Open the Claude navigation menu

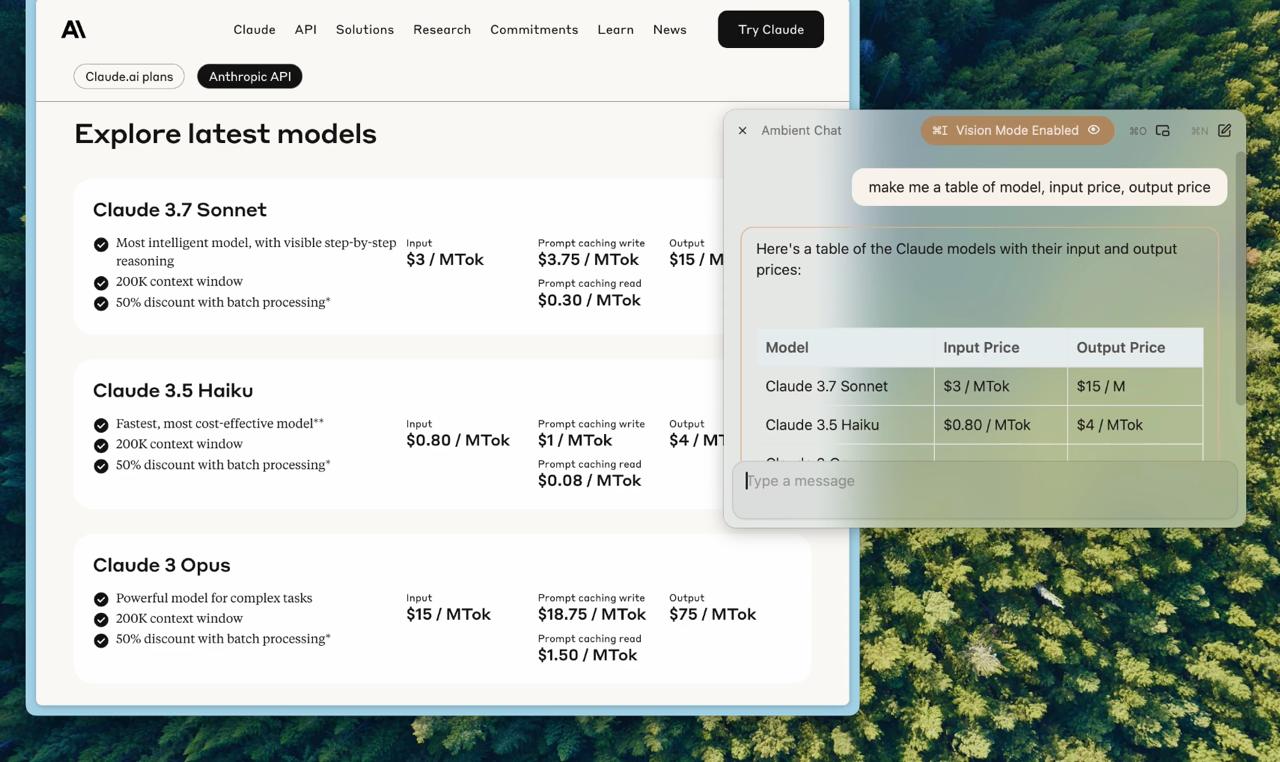click(x=254, y=29)
